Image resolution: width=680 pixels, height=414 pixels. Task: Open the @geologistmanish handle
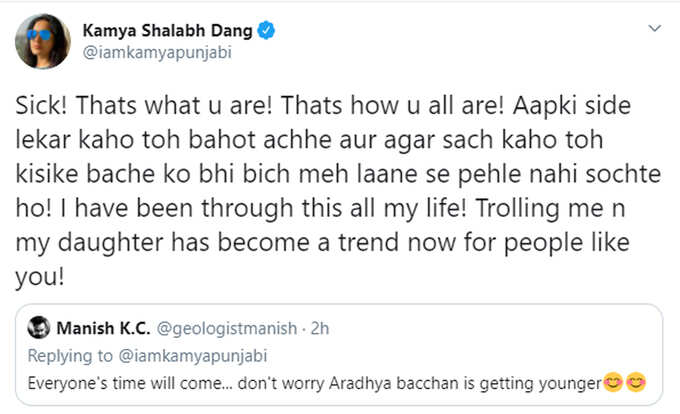227,329
